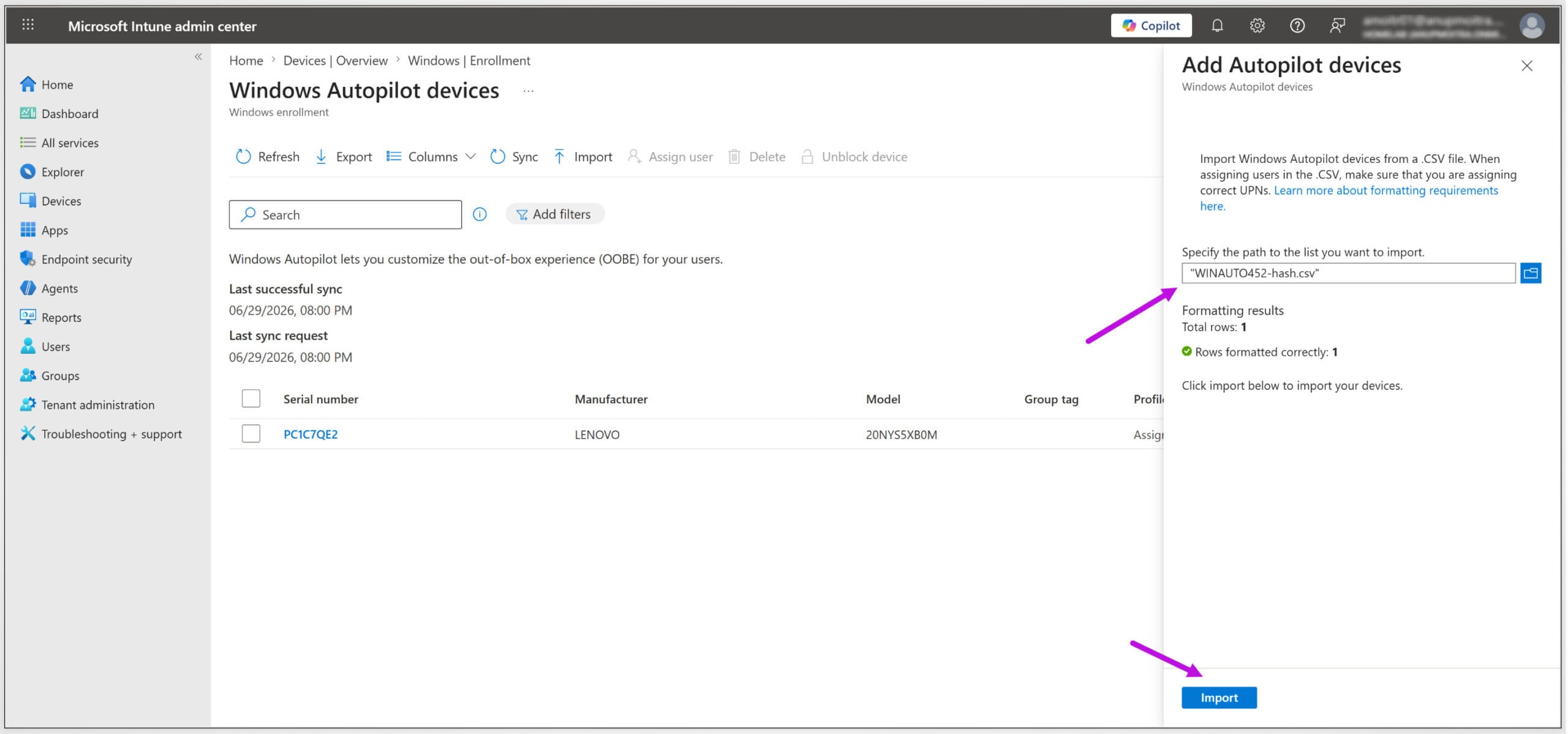Click the Unblock device toolbar item
The height and width of the screenshot is (734, 1568).
click(854, 157)
